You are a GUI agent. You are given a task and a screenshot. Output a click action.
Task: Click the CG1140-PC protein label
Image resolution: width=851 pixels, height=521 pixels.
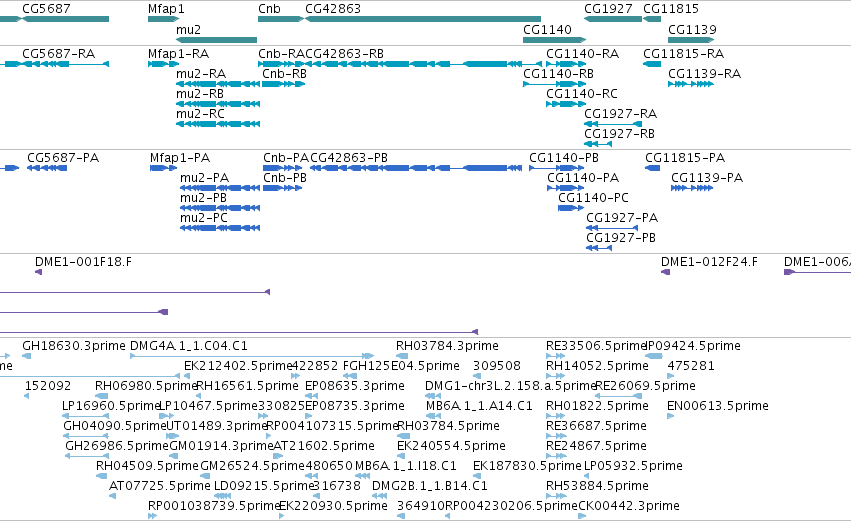click(593, 198)
